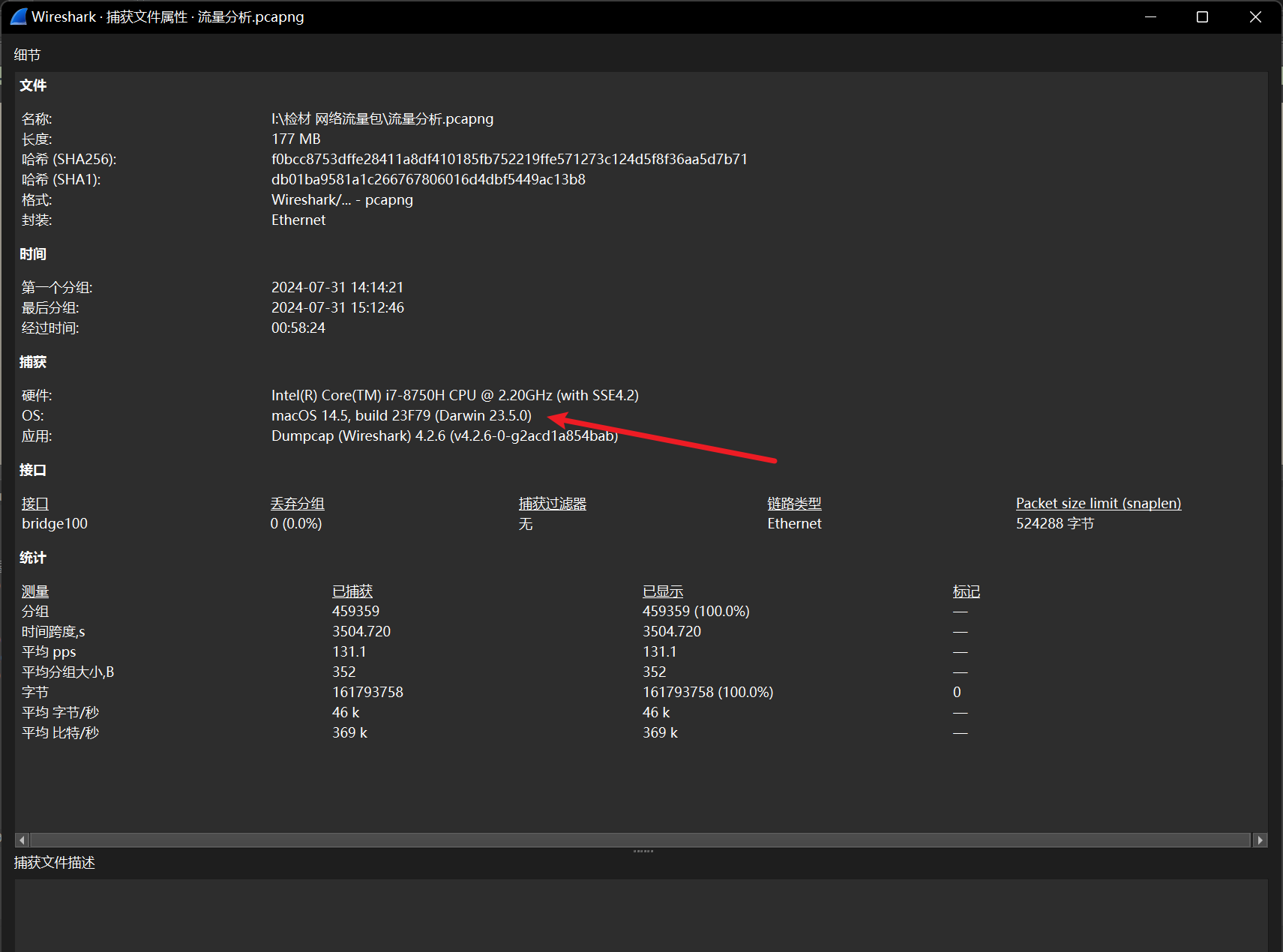Click the 链路类型 column header
The height and width of the screenshot is (952, 1283).
(x=794, y=504)
